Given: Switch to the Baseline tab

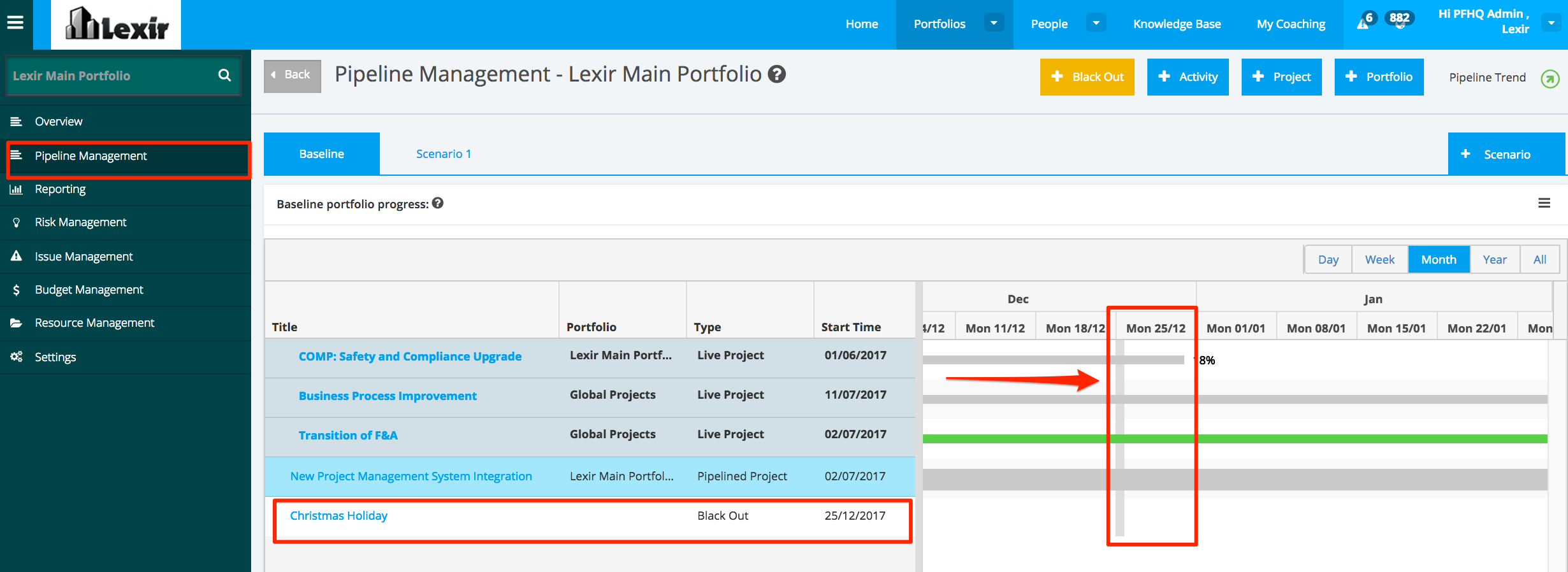Looking at the screenshot, I should [322, 154].
